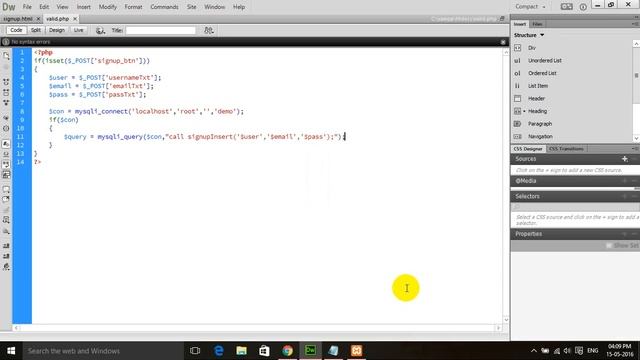Select the Files panel tab
Image resolution: width=640 pixels, height=360 pixels.
(x=537, y=24)
